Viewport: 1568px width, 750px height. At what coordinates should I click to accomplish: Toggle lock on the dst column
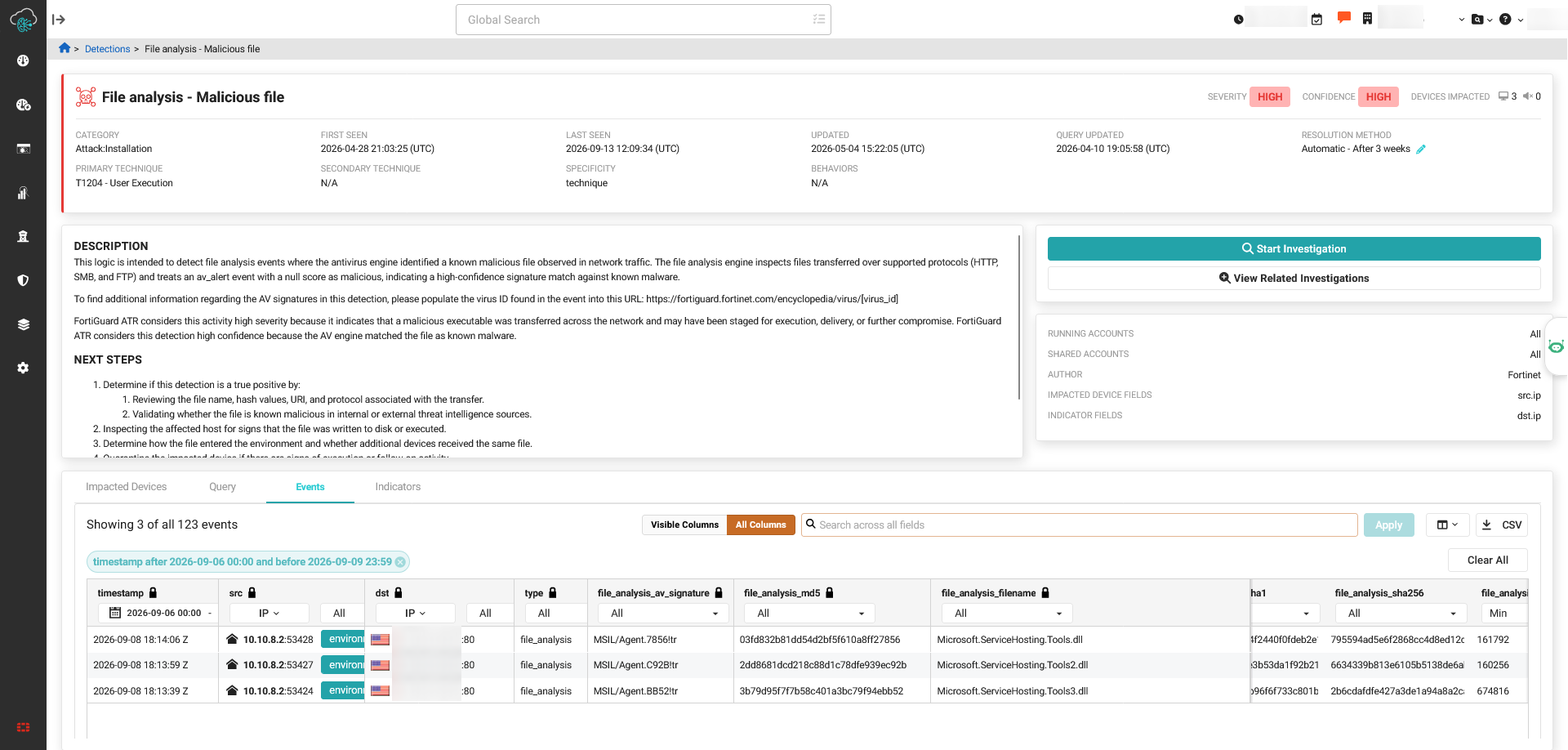(399, 593)
